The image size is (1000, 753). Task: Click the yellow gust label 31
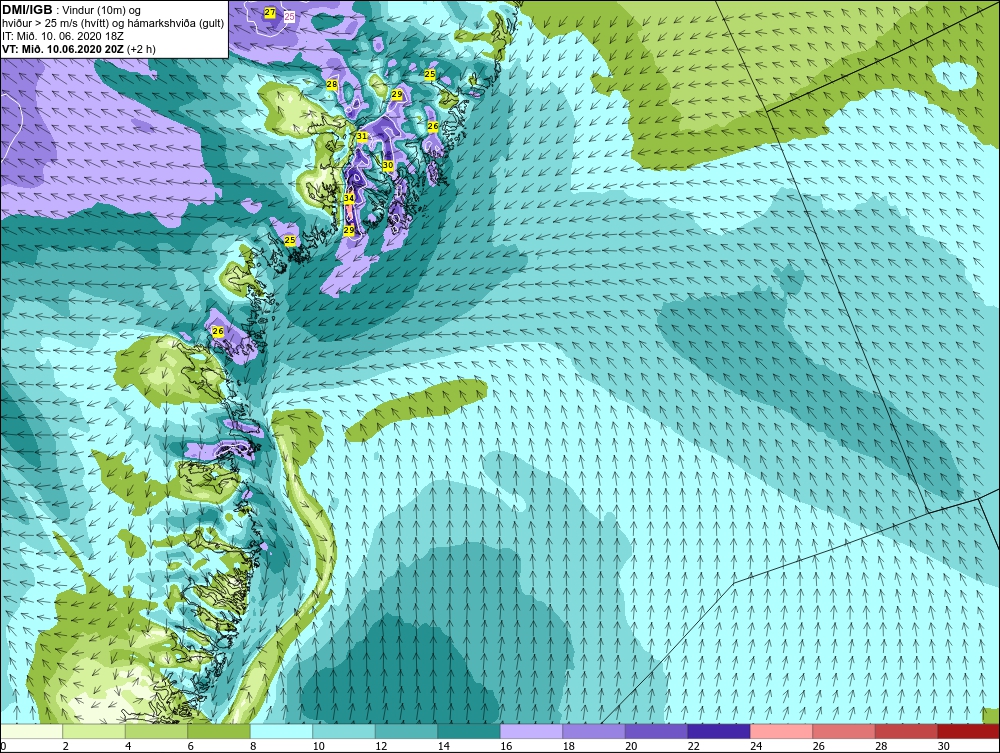(362, 136)
